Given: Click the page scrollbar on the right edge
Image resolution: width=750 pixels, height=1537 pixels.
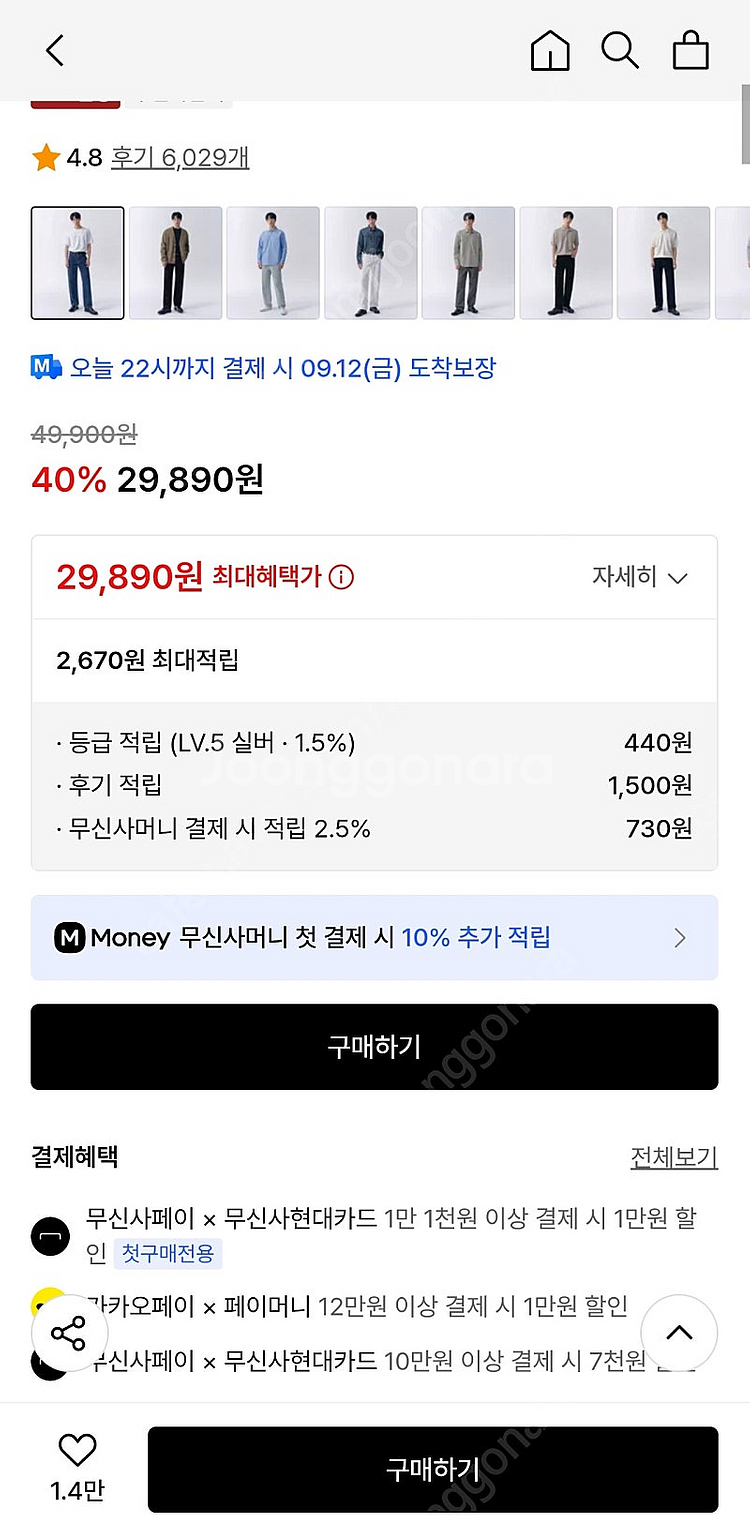Looking at the screenshot, I should 745,125.
